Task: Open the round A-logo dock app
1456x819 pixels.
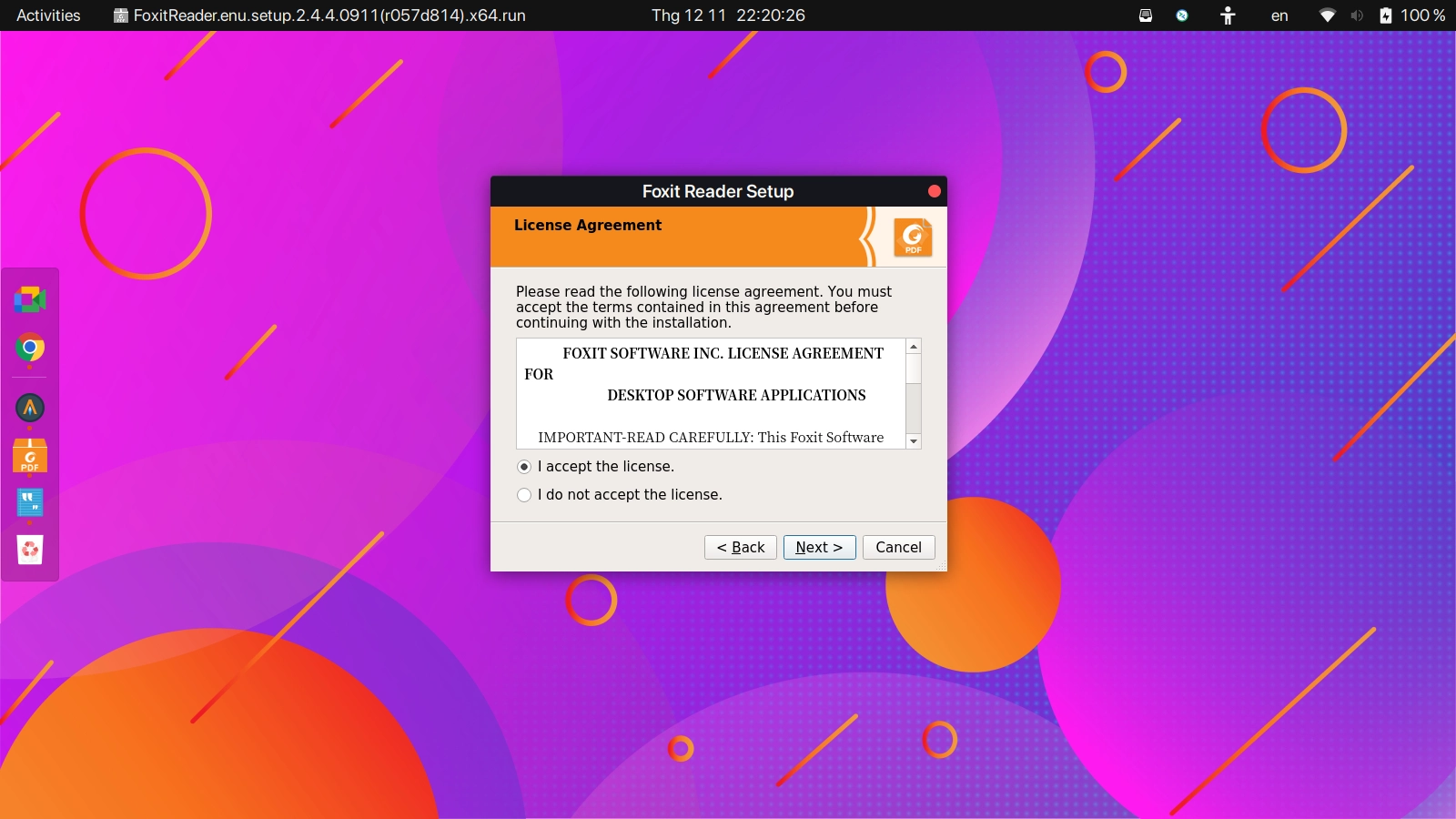Action: pyautogui.click(x=30, y=408)
